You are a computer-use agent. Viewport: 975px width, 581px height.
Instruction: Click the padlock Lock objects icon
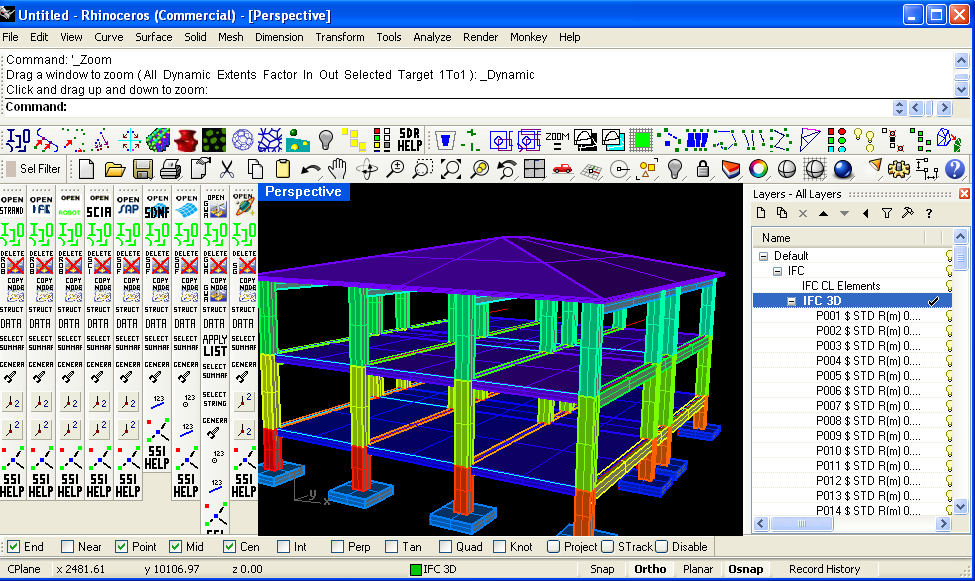click(703, 169)
